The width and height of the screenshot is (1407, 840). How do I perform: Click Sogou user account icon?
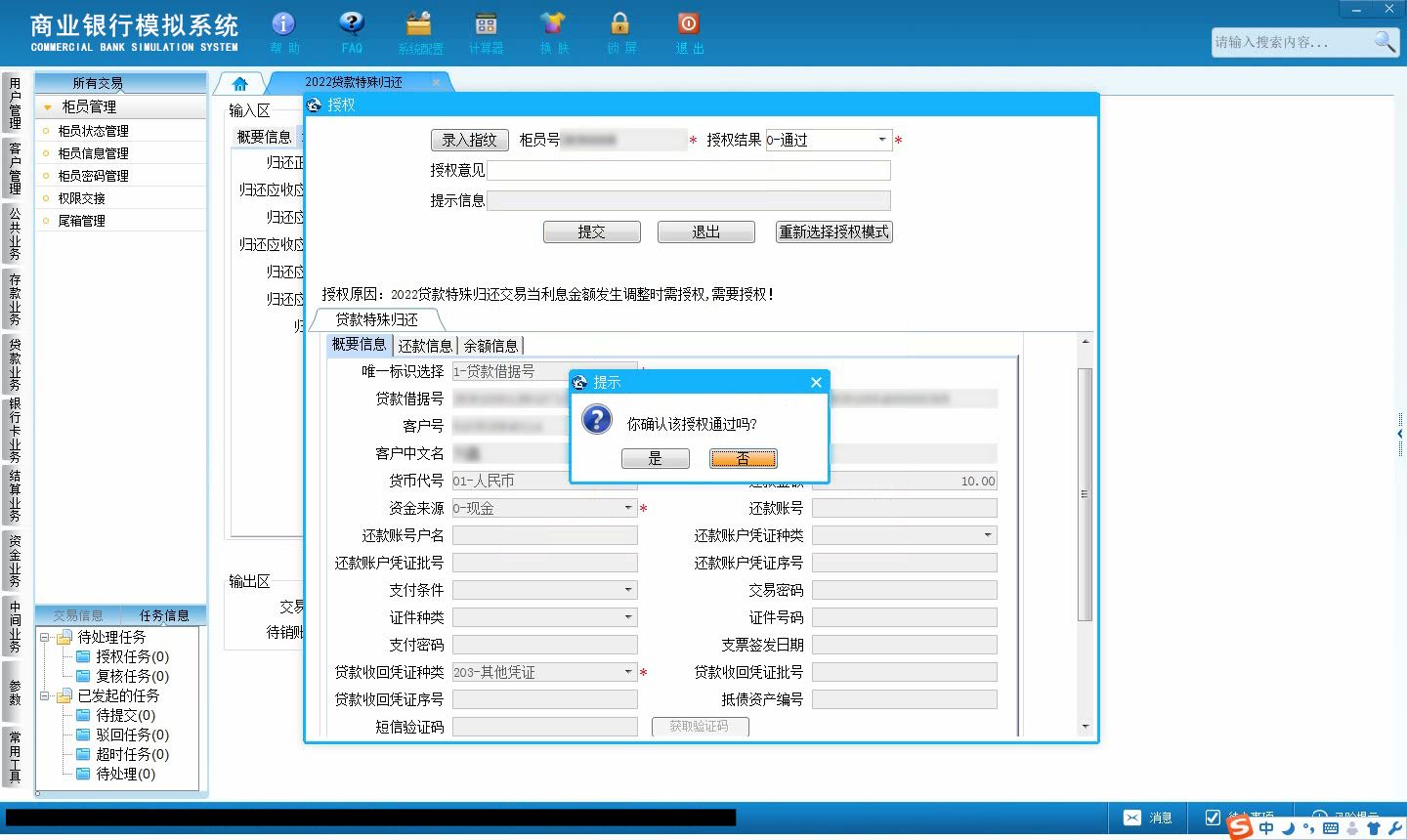(1352, 828)
